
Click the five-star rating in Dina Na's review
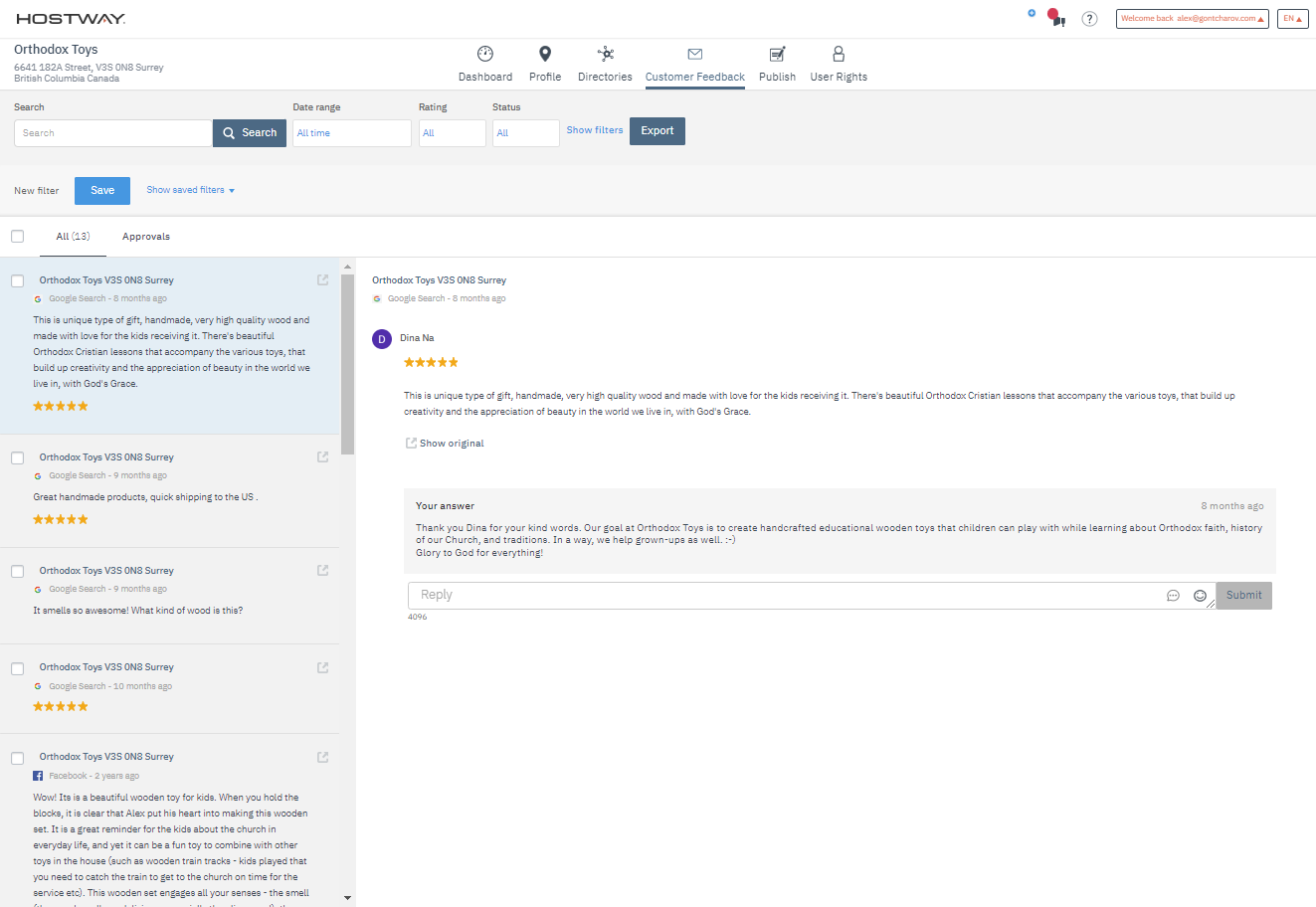click(x=432, y=362)
